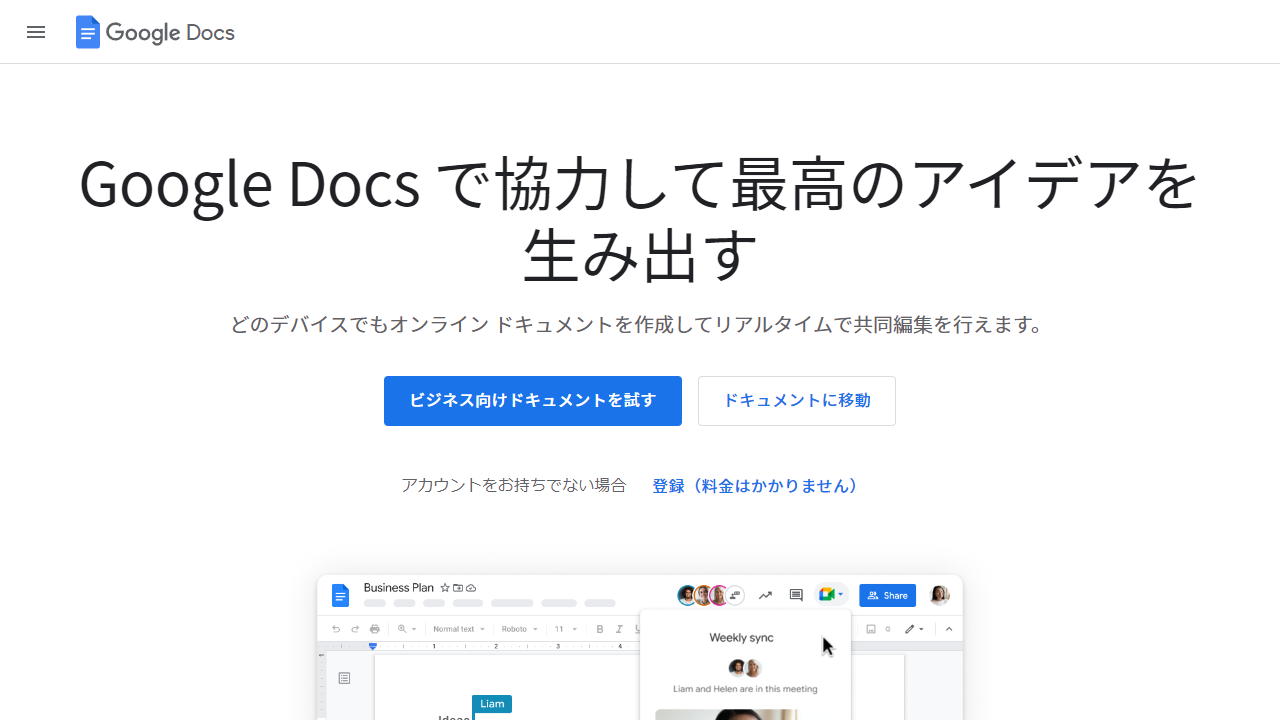Open the Roboto font dropdown

(519, 629)
